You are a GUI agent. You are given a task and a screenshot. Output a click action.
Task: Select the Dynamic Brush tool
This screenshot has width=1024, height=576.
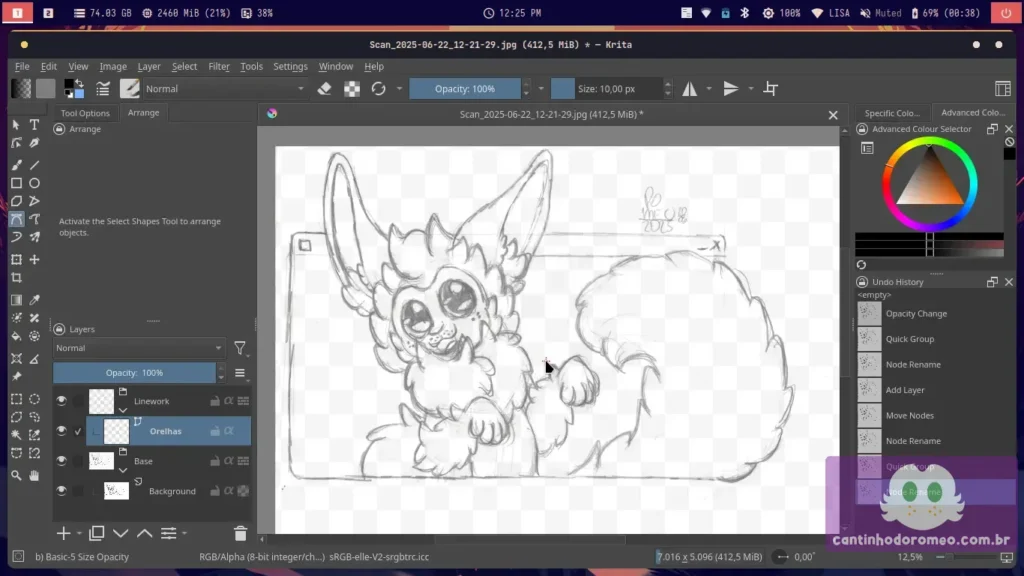[16, 237]
